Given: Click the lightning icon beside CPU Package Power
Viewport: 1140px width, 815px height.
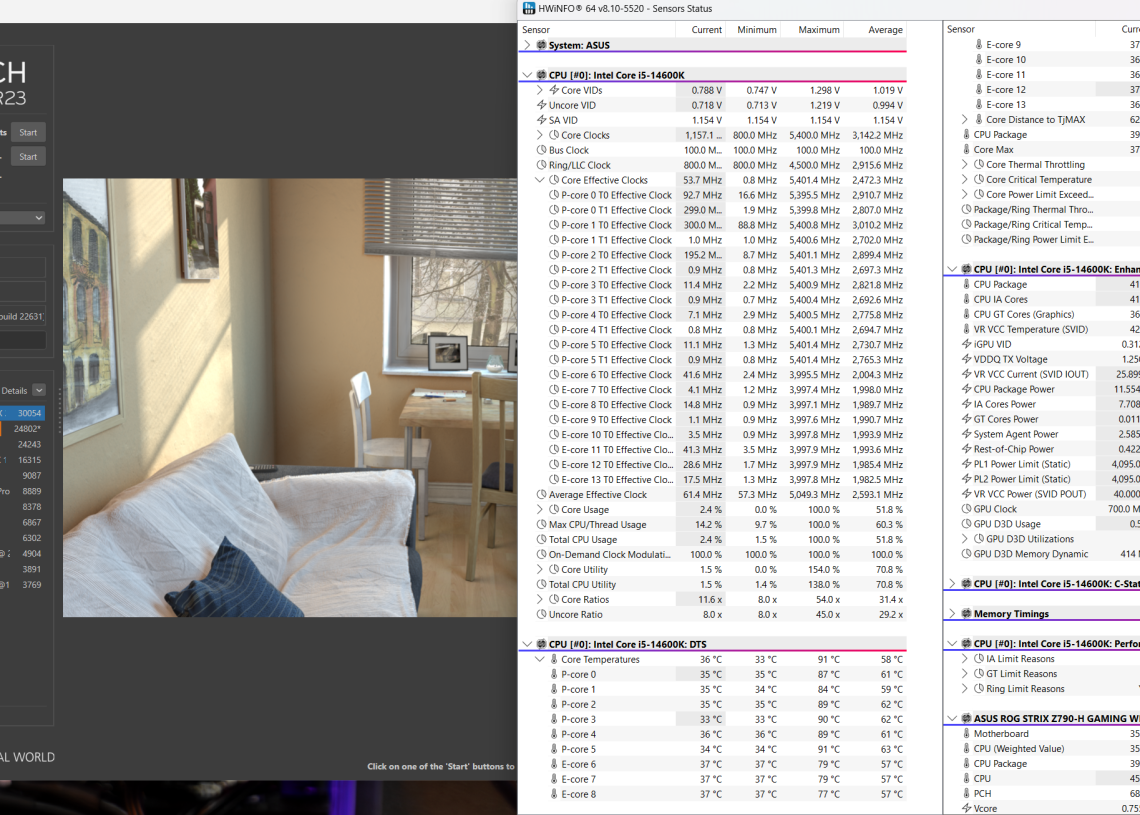Looking at the screenshot, I should pyautogui.click(x=966, y=389).
